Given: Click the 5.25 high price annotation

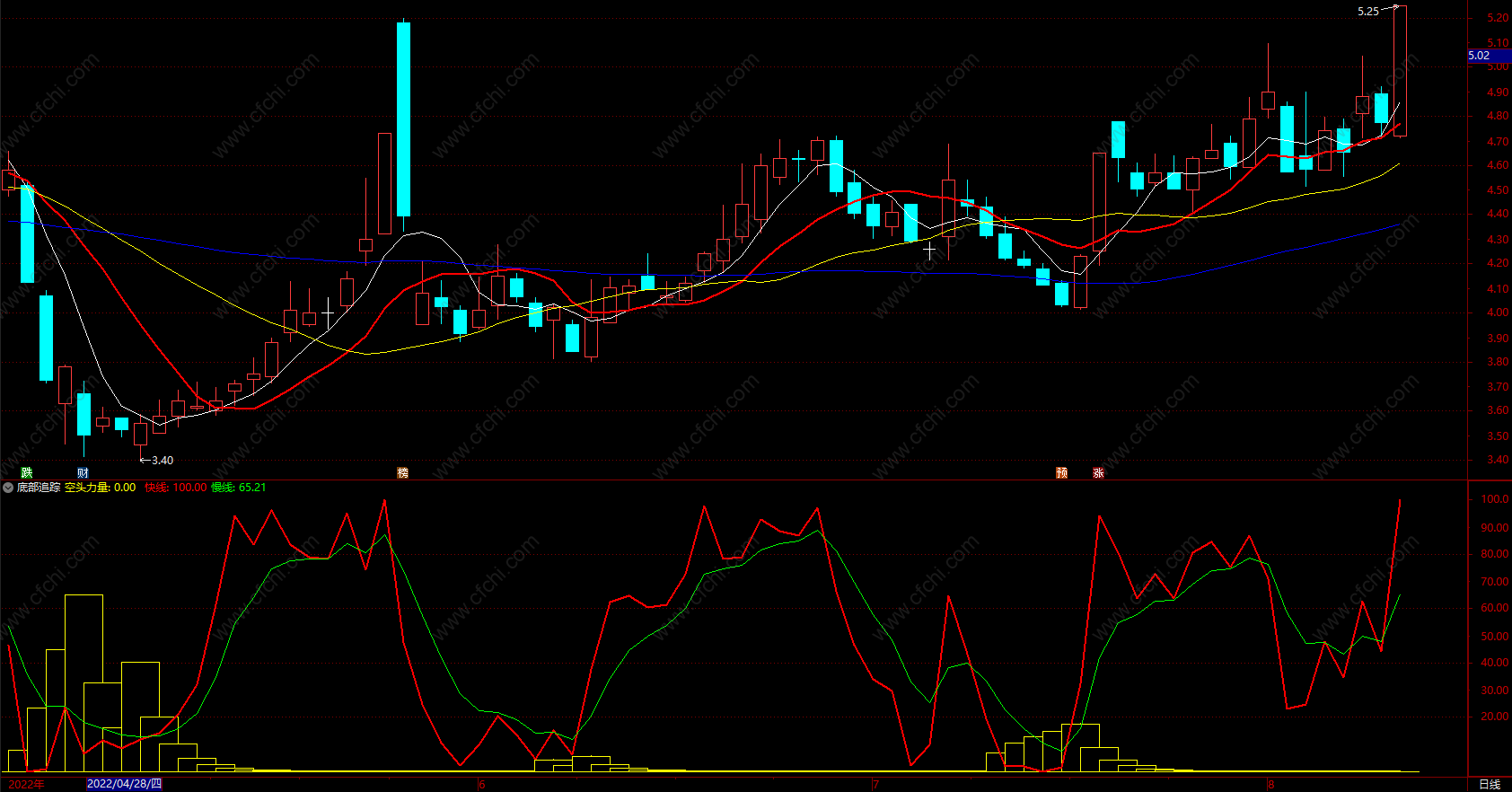Looking at the screenshot, I should 1367,12.
